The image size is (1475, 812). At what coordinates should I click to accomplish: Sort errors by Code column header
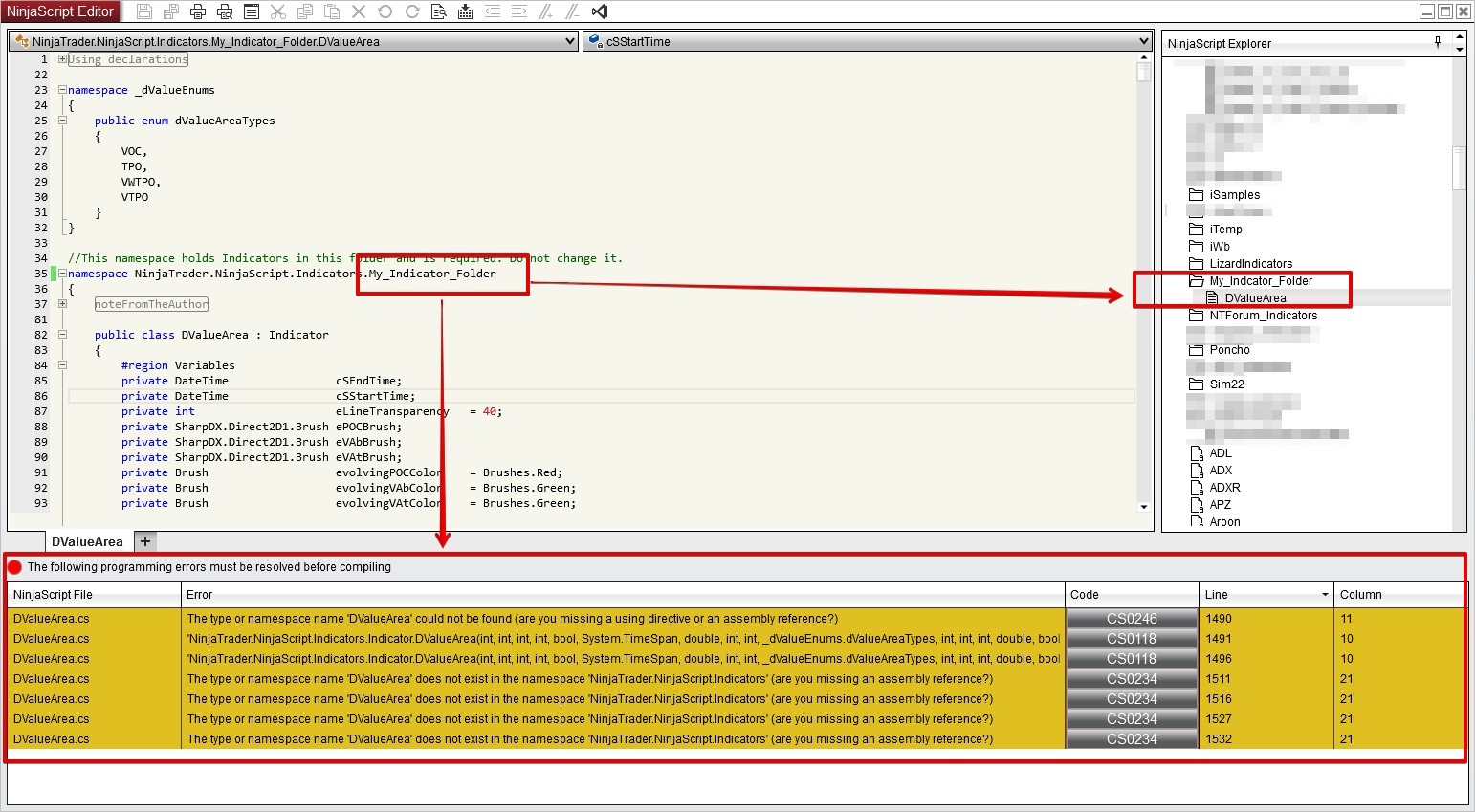pos(1132,595)
